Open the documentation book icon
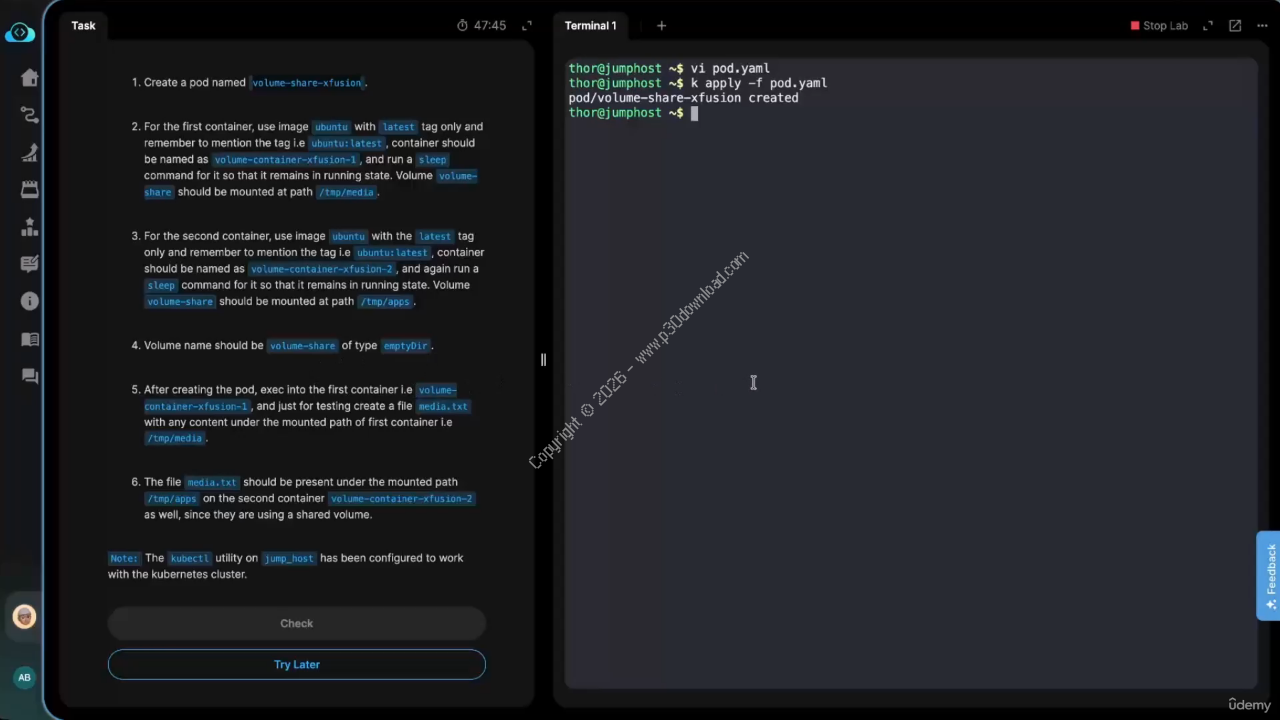This screenshot has height=720, width=1280. tap(29, 339)
